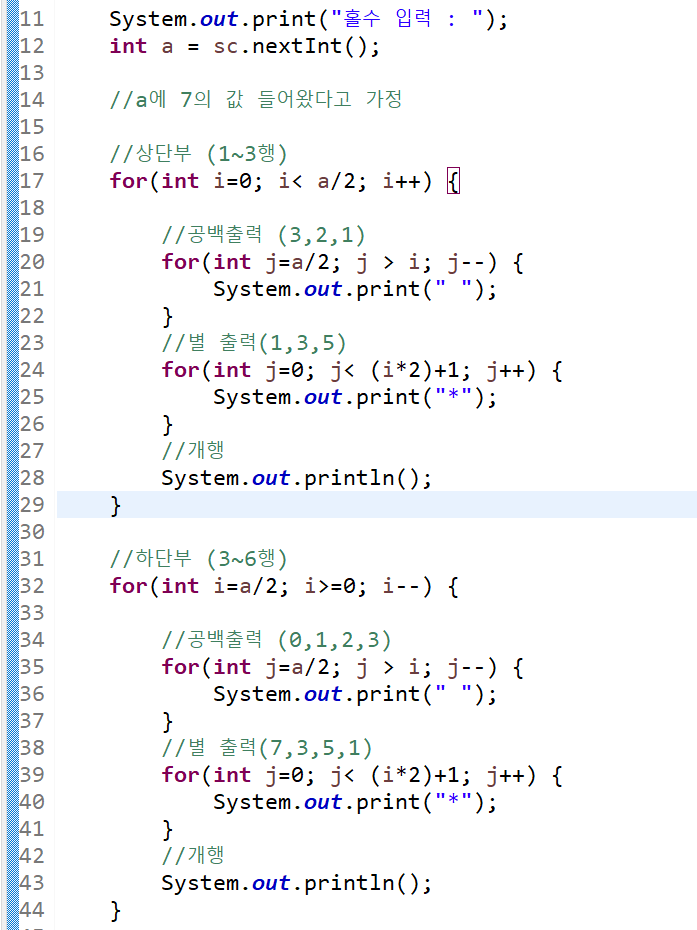Click the closing brace on line 37
Image resolution: width=697 pixels, height=930 pixels.
168,721
